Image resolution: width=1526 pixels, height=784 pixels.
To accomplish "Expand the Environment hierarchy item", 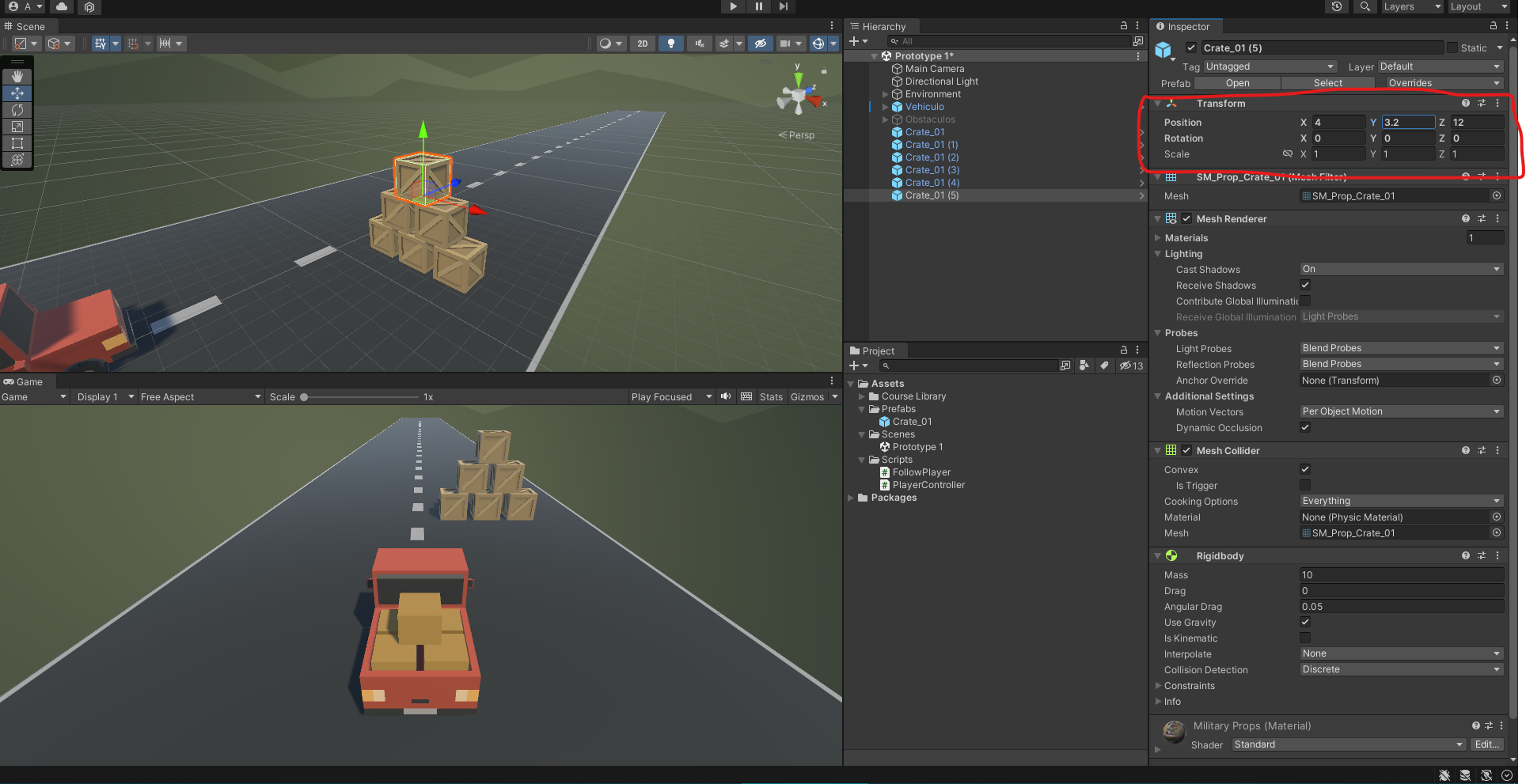I will click(886, 94).
